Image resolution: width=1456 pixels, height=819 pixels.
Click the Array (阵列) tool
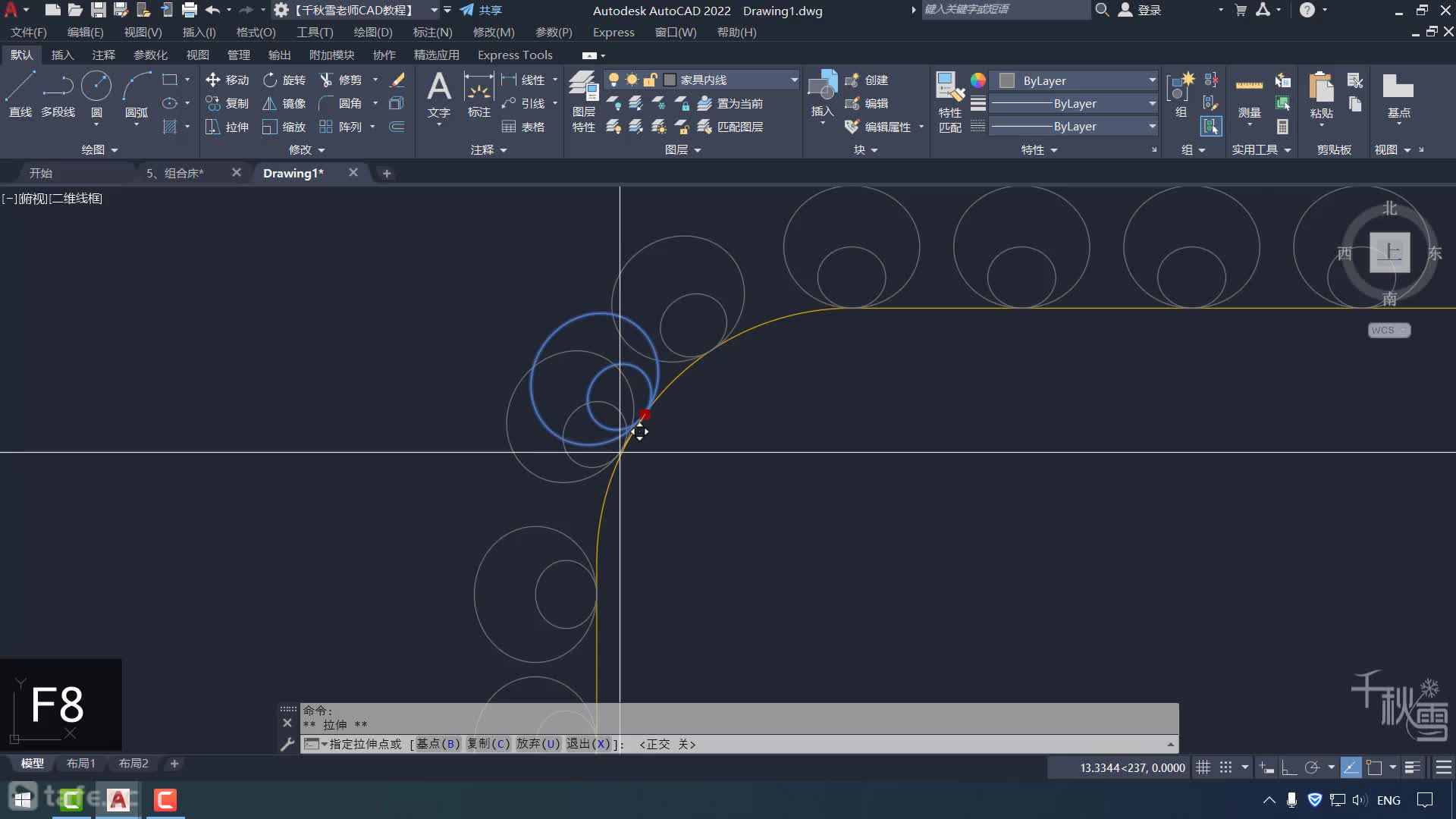(340, 127)
